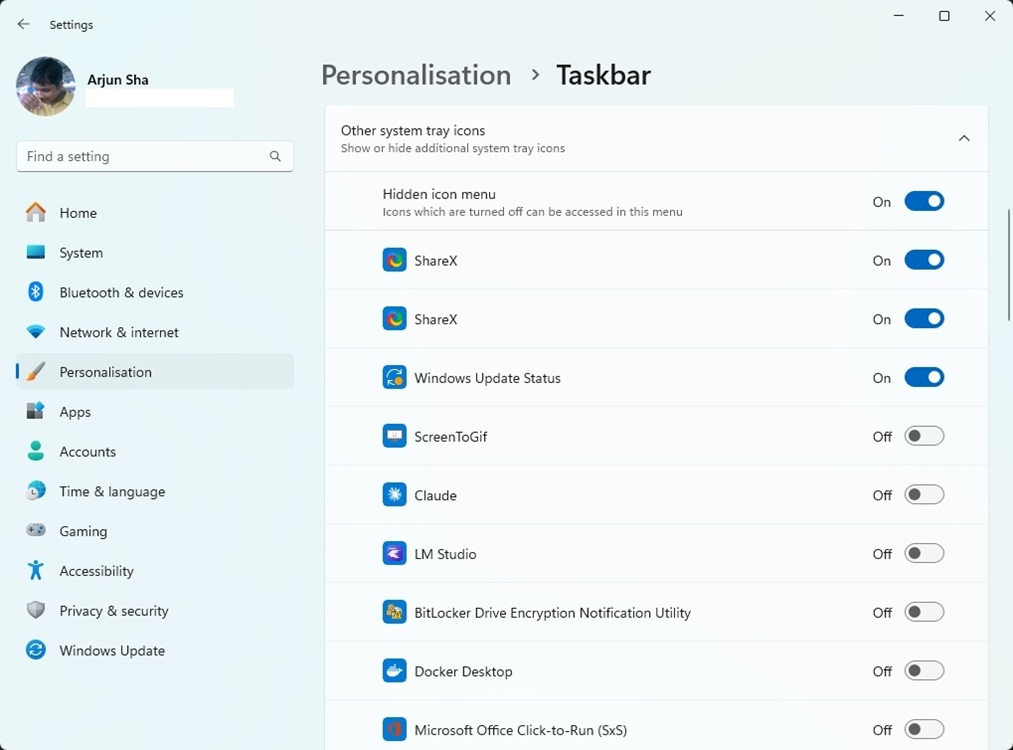Viewport: 1013px width, 750px height.
Task: Click the search magnifier in Find a setting
Action: tap(275, 157)
